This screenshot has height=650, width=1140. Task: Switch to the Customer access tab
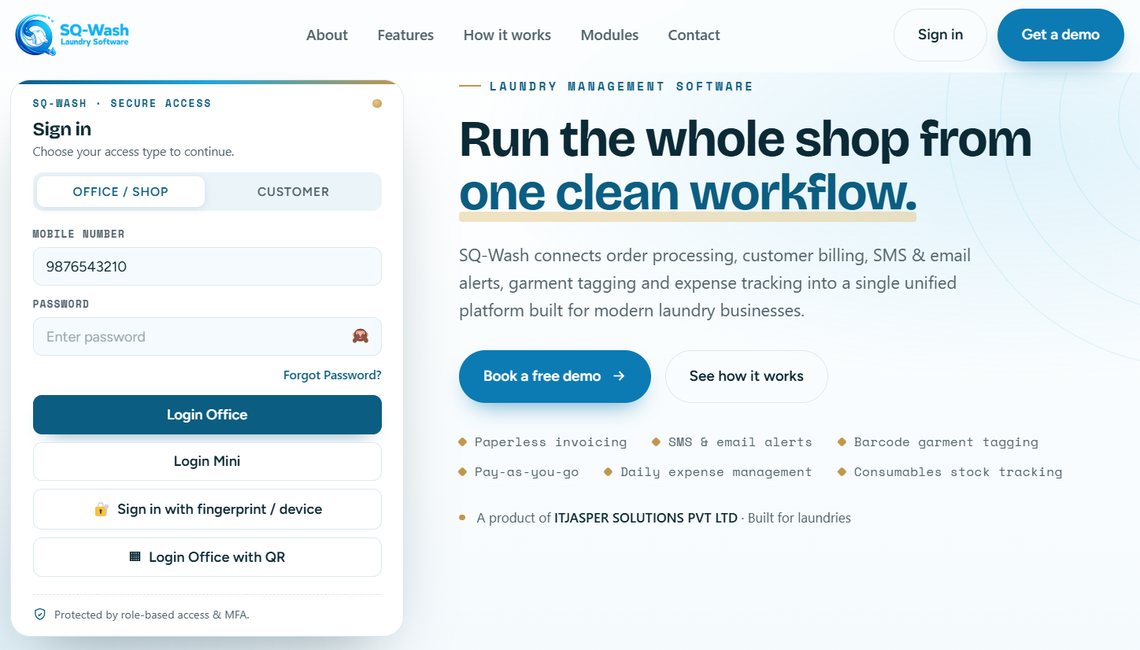click(293, 191)
